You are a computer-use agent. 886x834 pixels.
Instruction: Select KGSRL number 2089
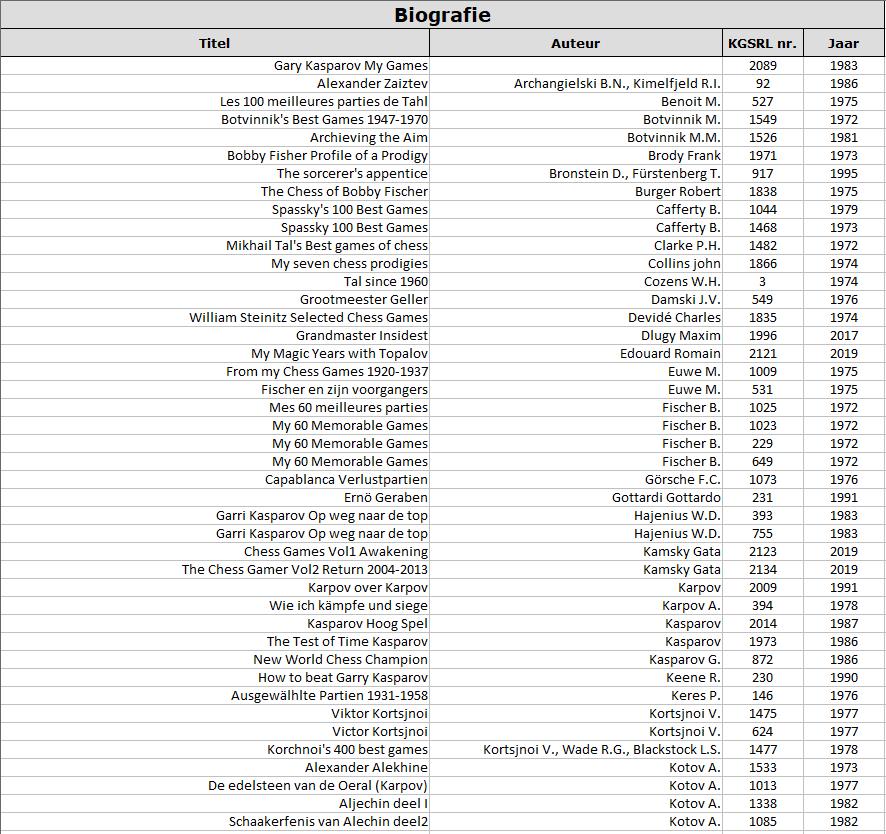[763, 66]
